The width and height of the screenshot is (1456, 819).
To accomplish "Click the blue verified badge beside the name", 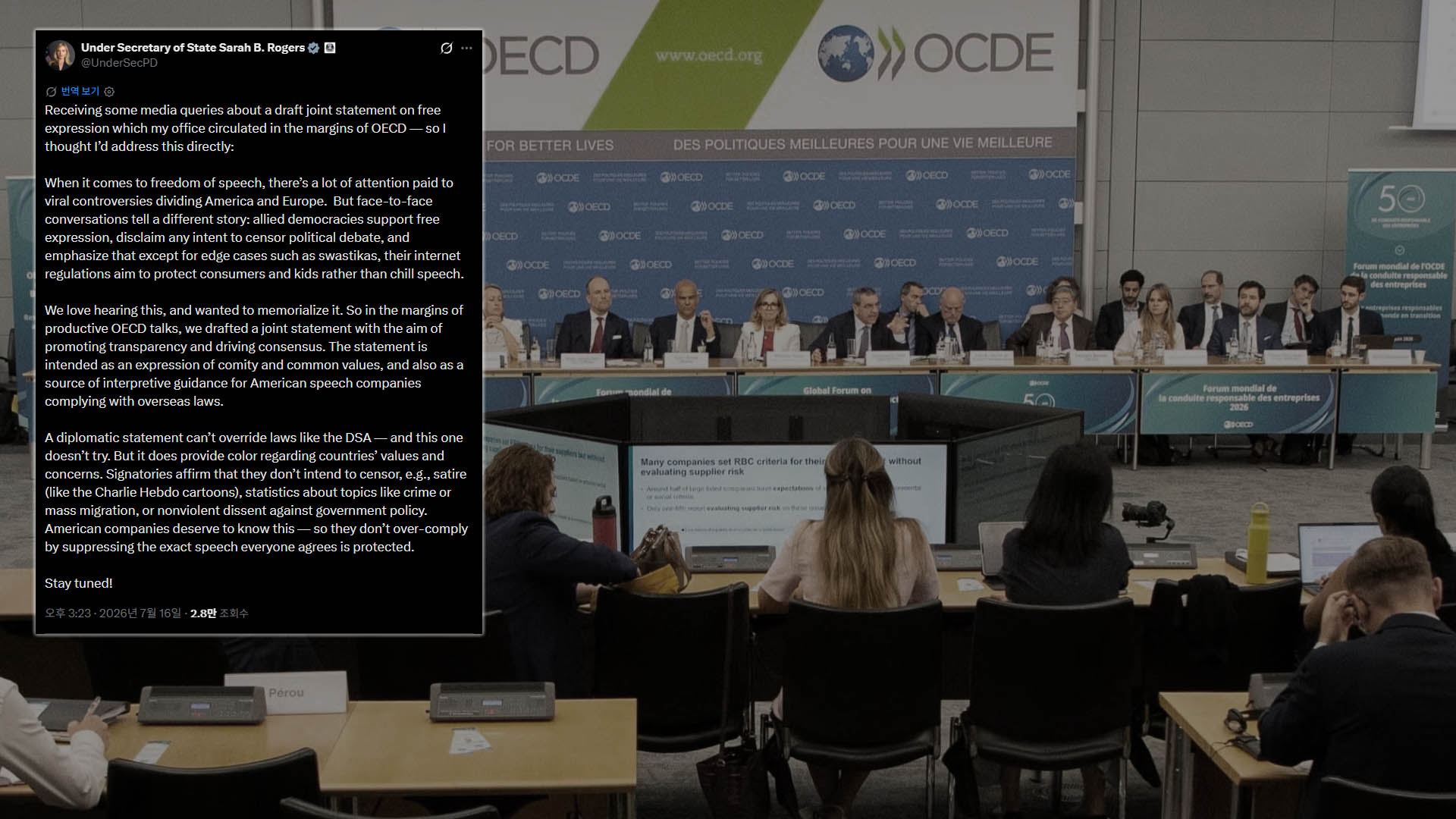I will pos(313,48).
